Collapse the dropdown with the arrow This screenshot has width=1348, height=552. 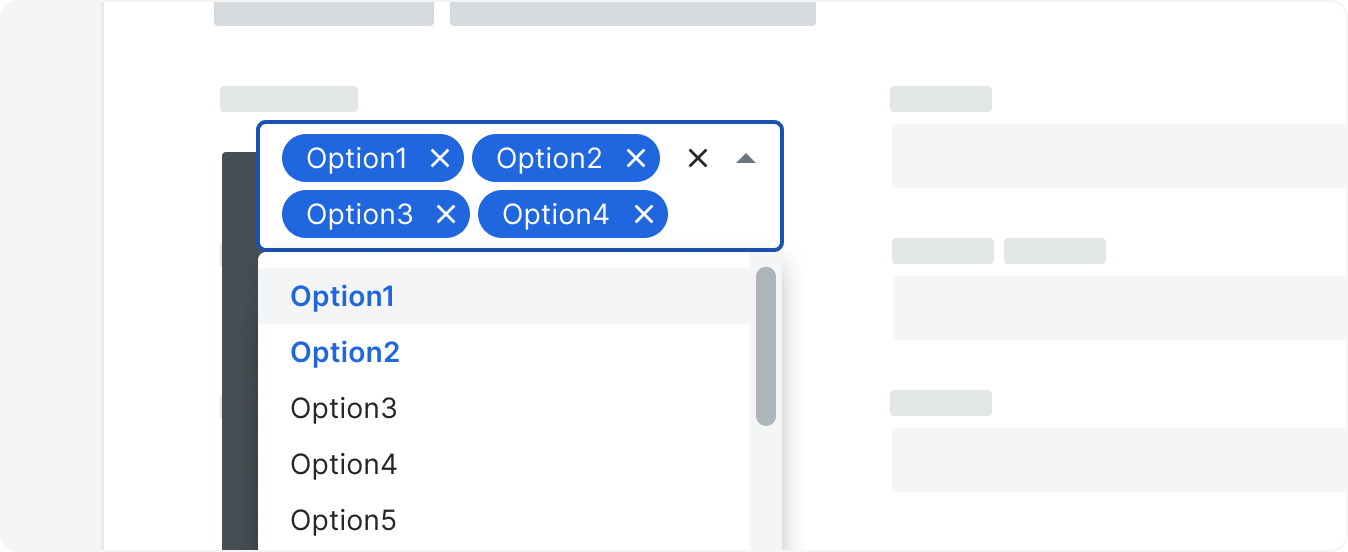click(x=746, y=158)
